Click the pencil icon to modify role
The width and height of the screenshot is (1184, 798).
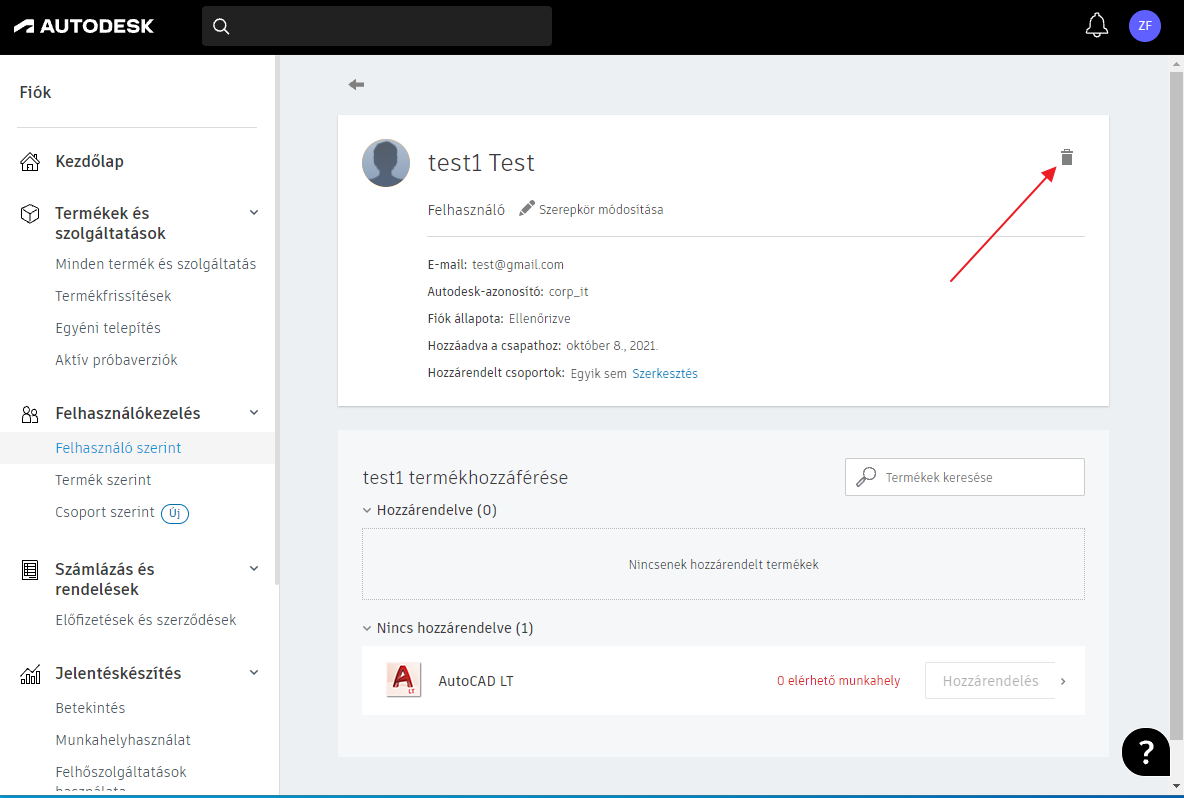tap(527, 209)
